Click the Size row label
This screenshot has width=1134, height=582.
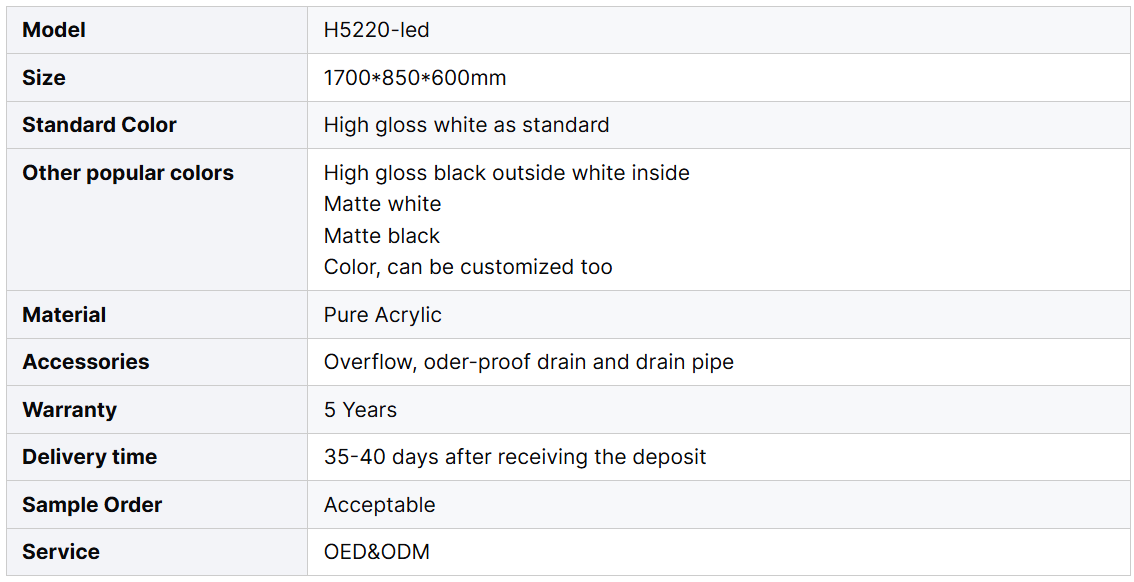(44, 77)
